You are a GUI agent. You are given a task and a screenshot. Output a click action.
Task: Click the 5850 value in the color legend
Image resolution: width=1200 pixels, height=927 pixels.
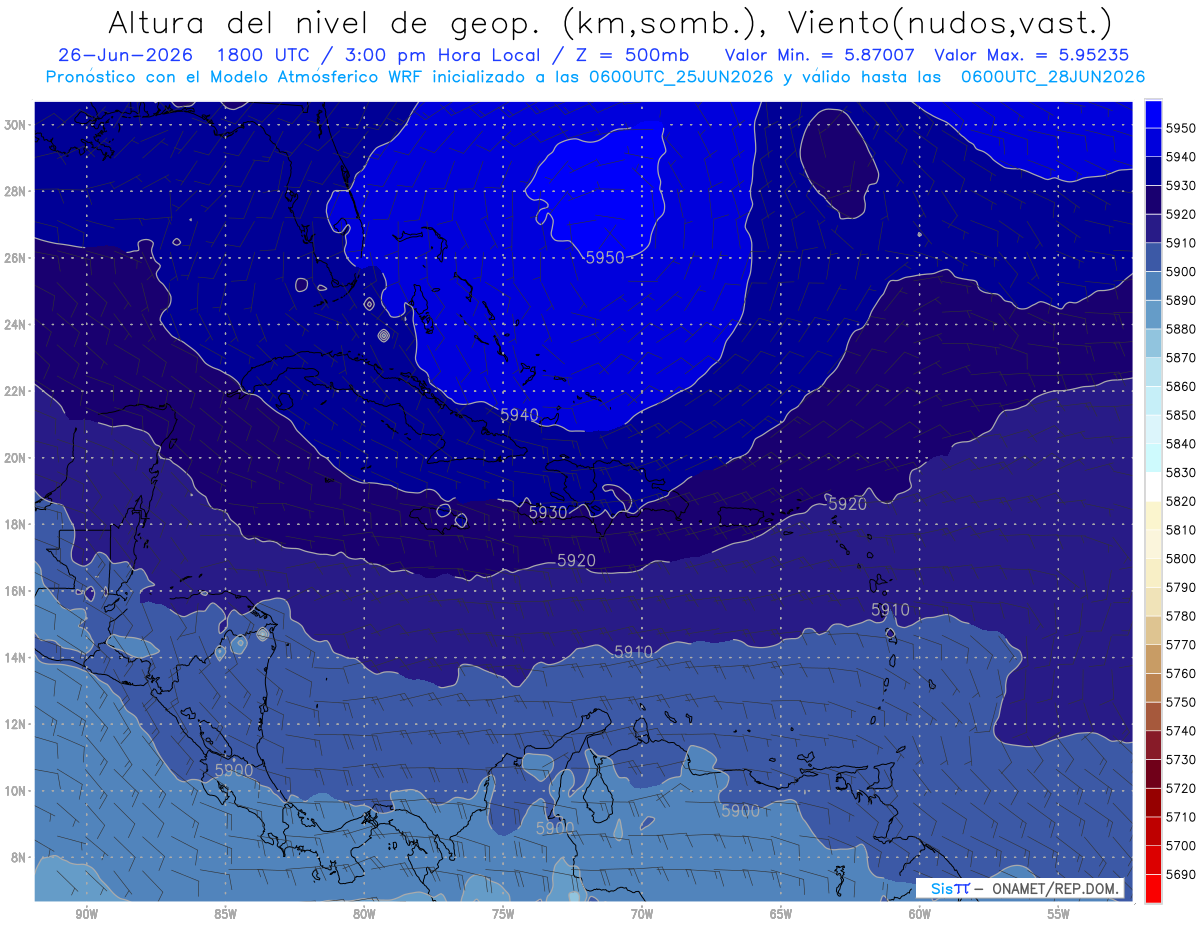1181,415
